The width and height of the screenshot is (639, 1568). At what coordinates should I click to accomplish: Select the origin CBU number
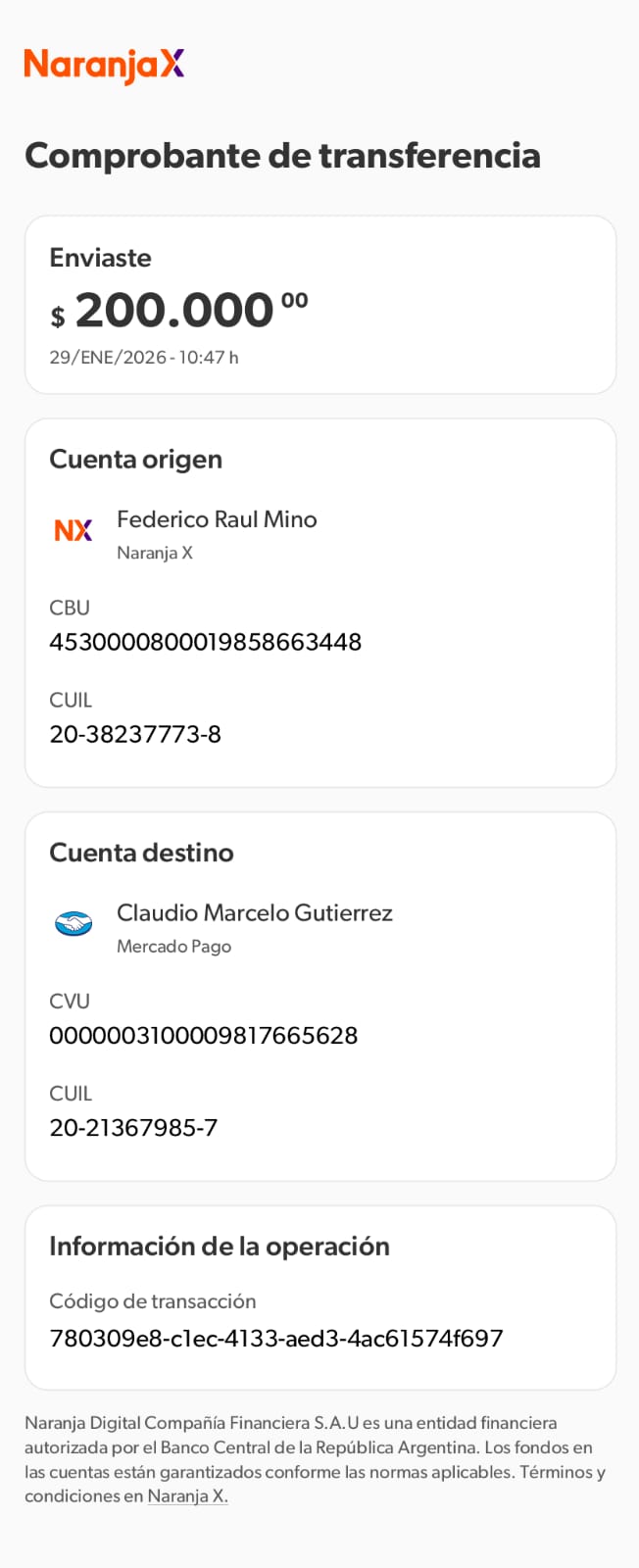point(205,642)
